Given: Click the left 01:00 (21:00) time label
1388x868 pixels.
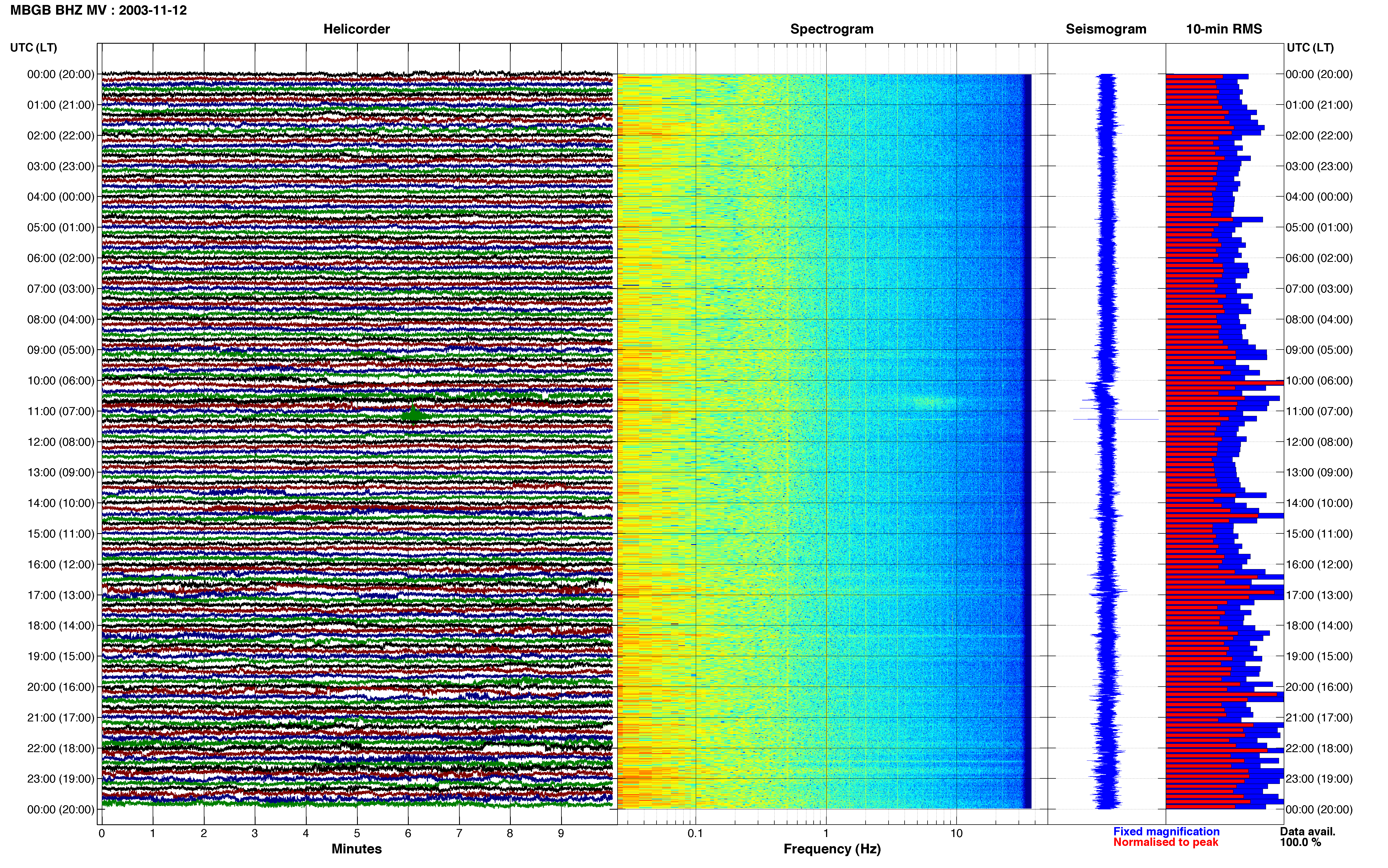Looking at the screenshot, I should tap(61, 105).
